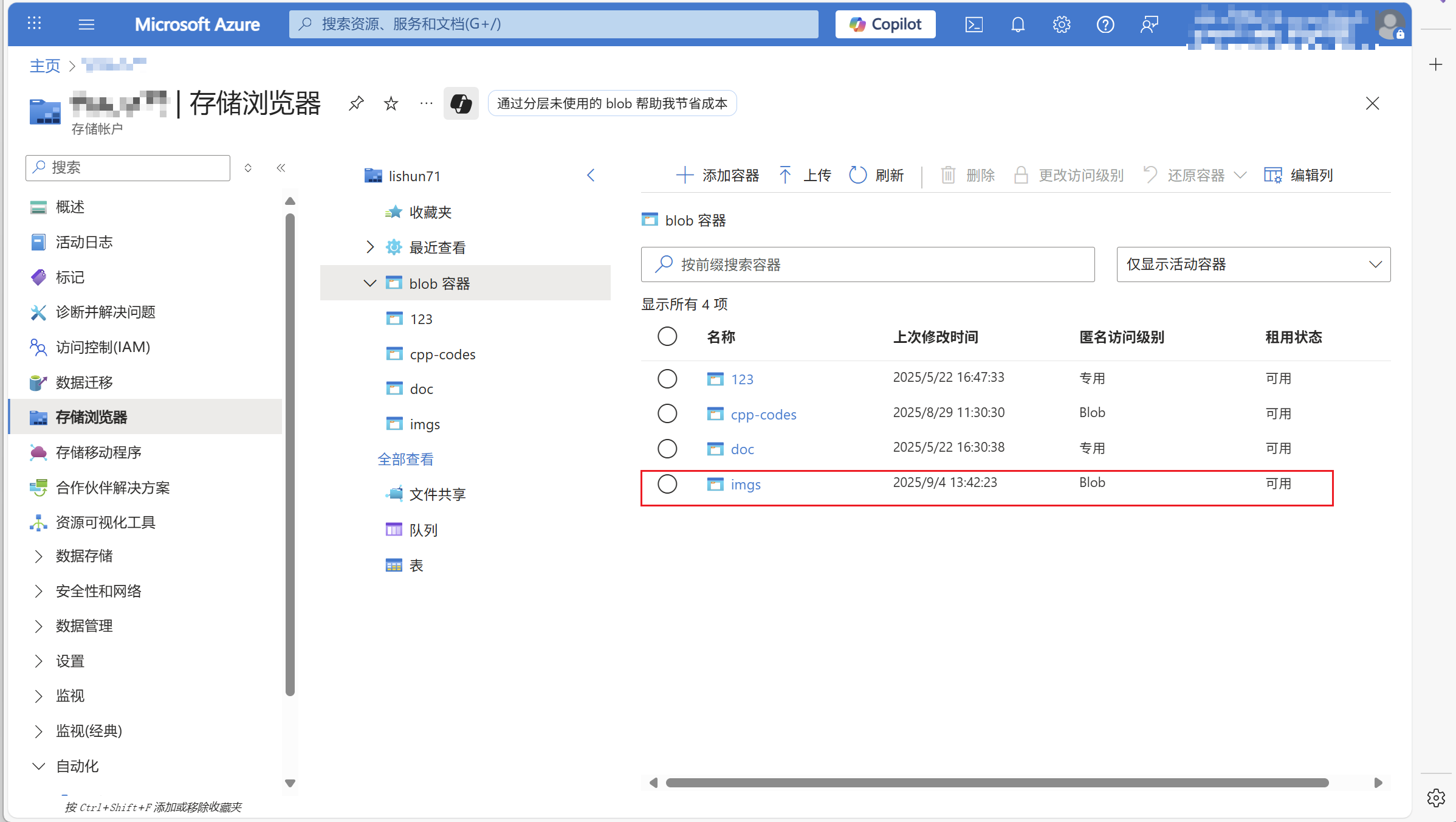This screenshot has width=1456, height=822.
Task: Expand the 最近查看 tree node
Action: point(370,247)
